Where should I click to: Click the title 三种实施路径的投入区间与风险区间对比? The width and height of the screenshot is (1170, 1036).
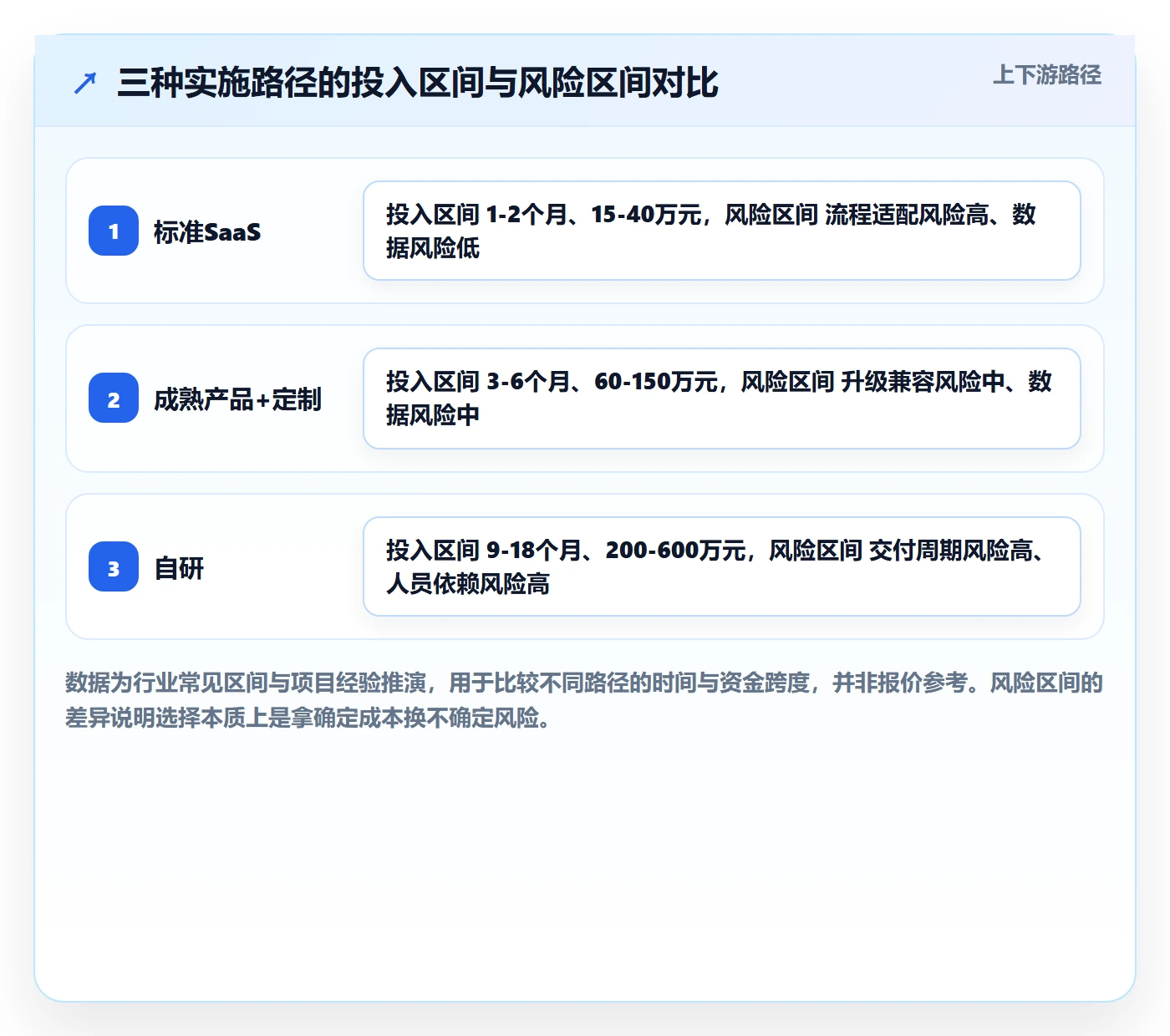(418, 83)
